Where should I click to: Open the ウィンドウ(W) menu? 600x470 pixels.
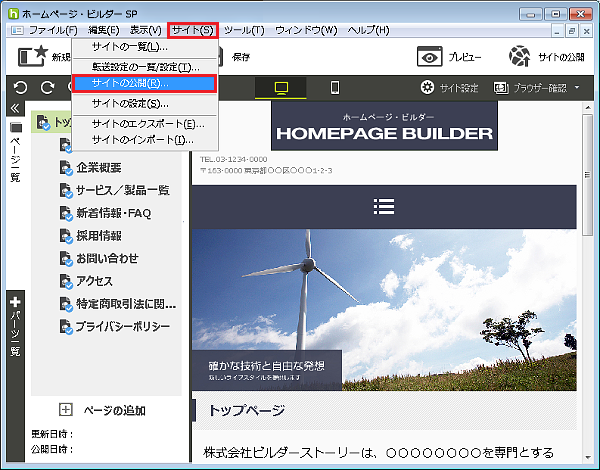pyautogui.click(x=306, y=30)
